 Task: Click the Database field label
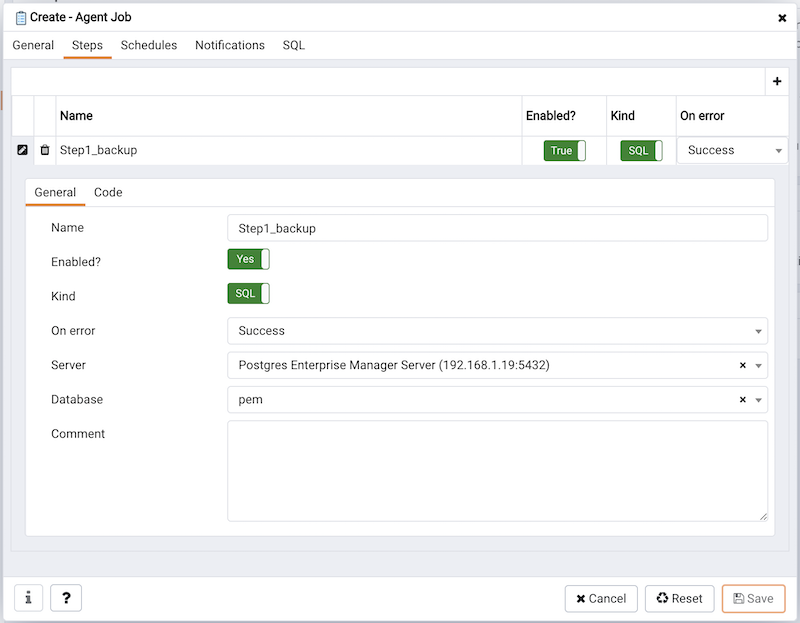pyautogui.click(x=77, y=400)
